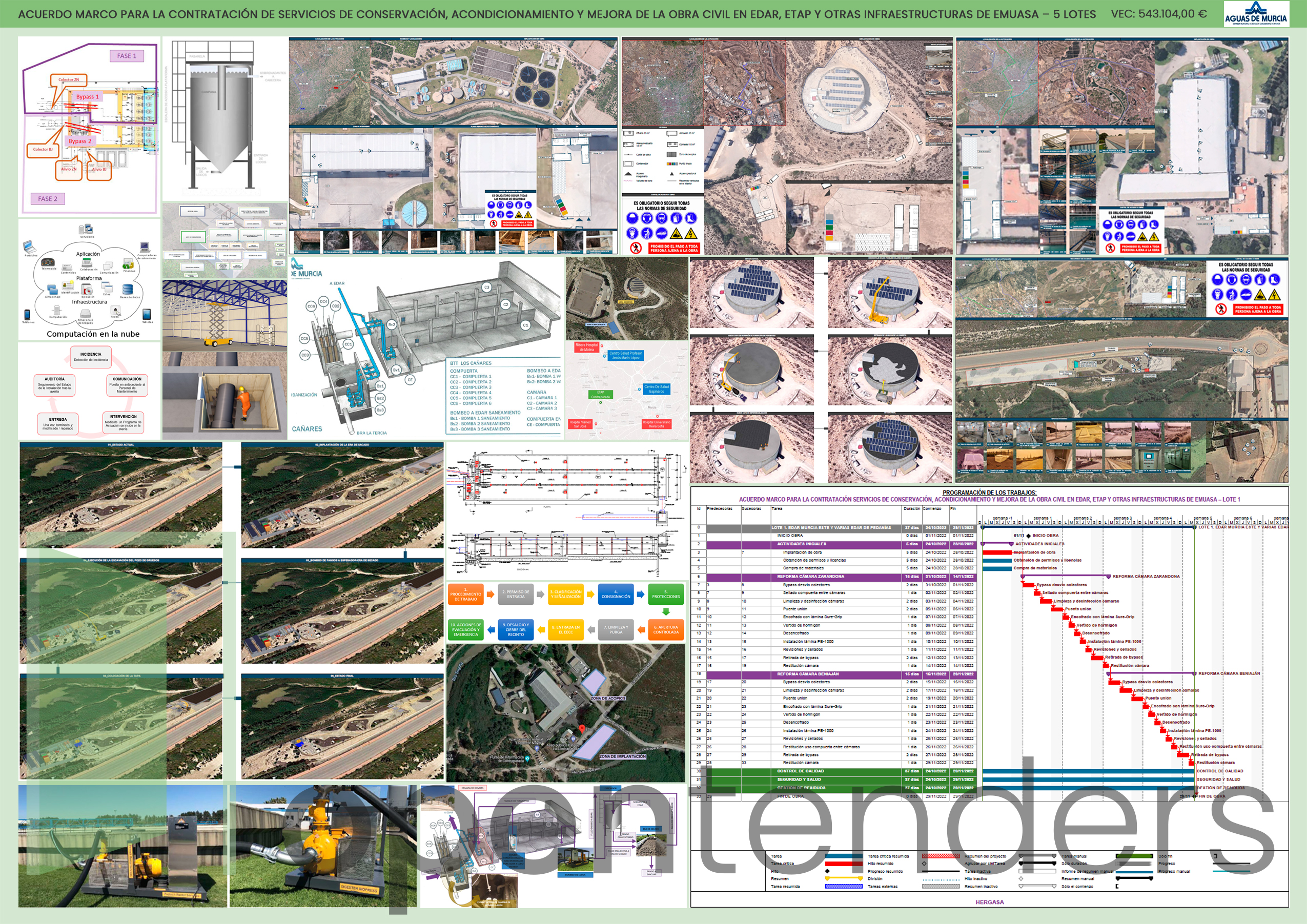Click the red location pin on the aerial map
This screenshot has width=1307, height=924.
tap(581, 729)
